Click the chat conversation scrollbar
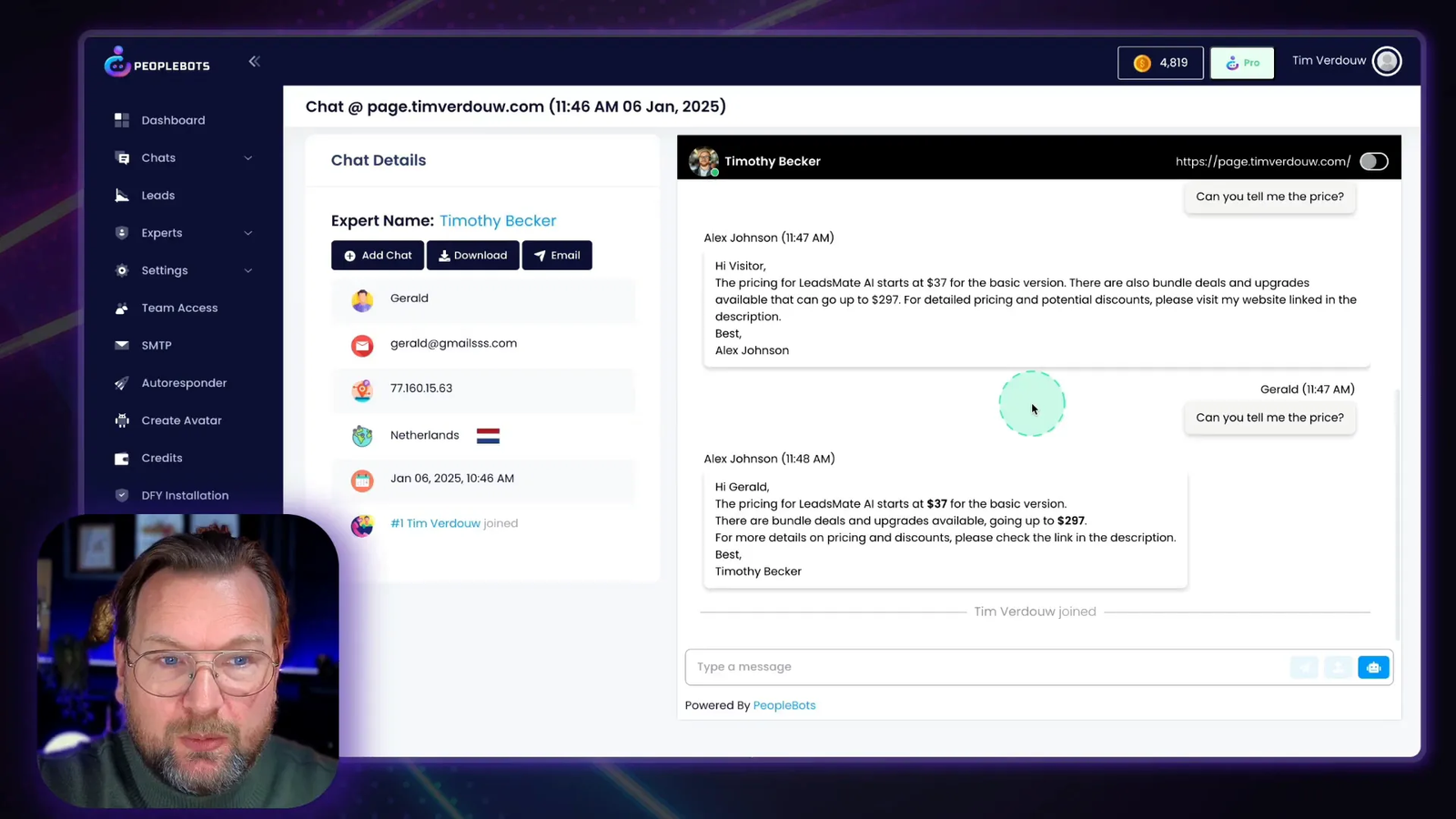 pos(1397,514)
